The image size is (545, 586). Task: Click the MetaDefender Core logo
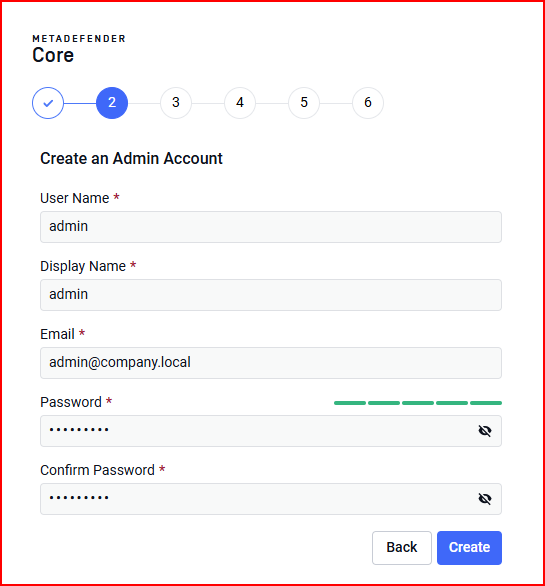pyautogui.click(x=79, y=49)
